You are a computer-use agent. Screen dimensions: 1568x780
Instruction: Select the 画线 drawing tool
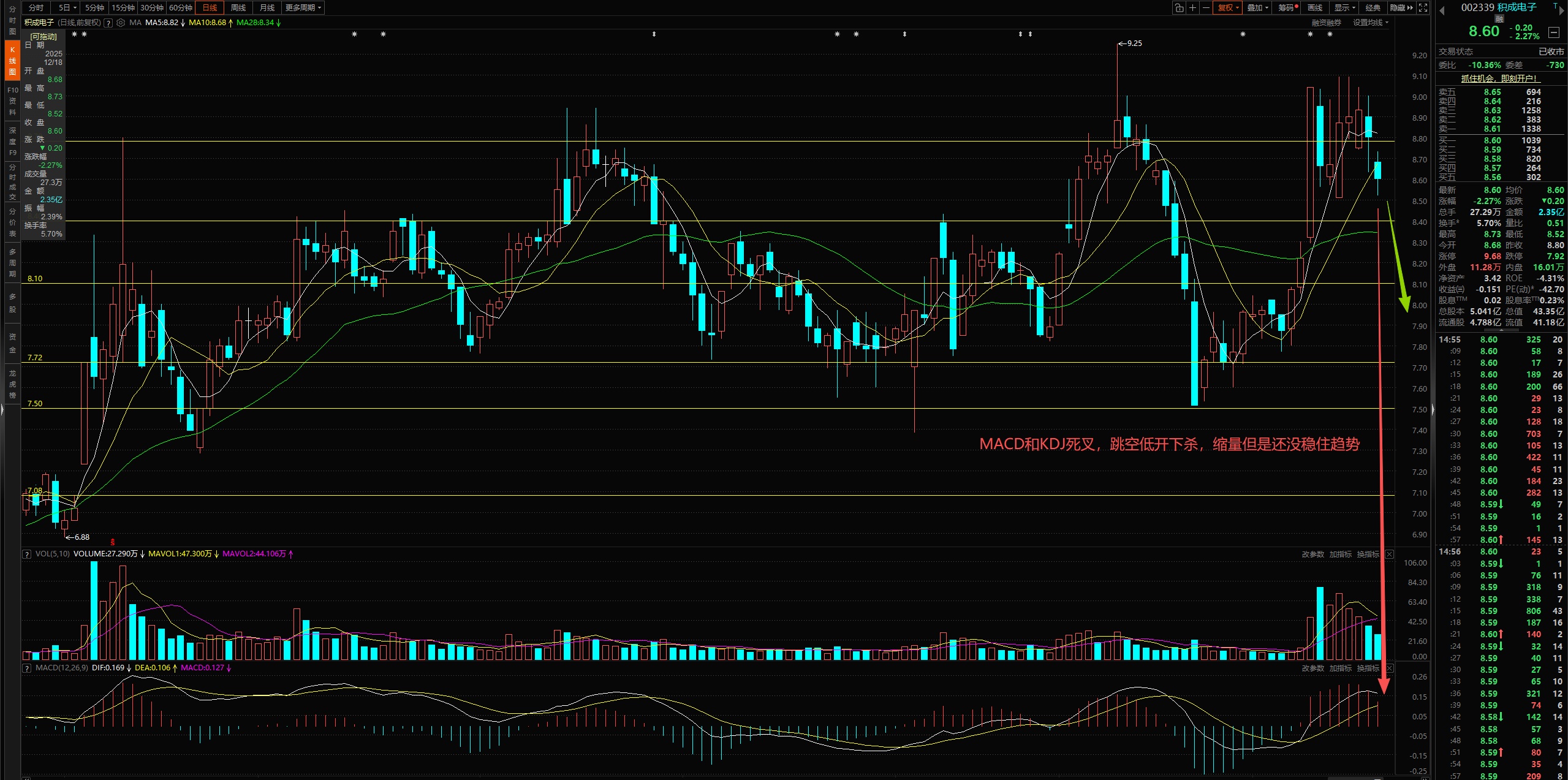click(1315, 7)
